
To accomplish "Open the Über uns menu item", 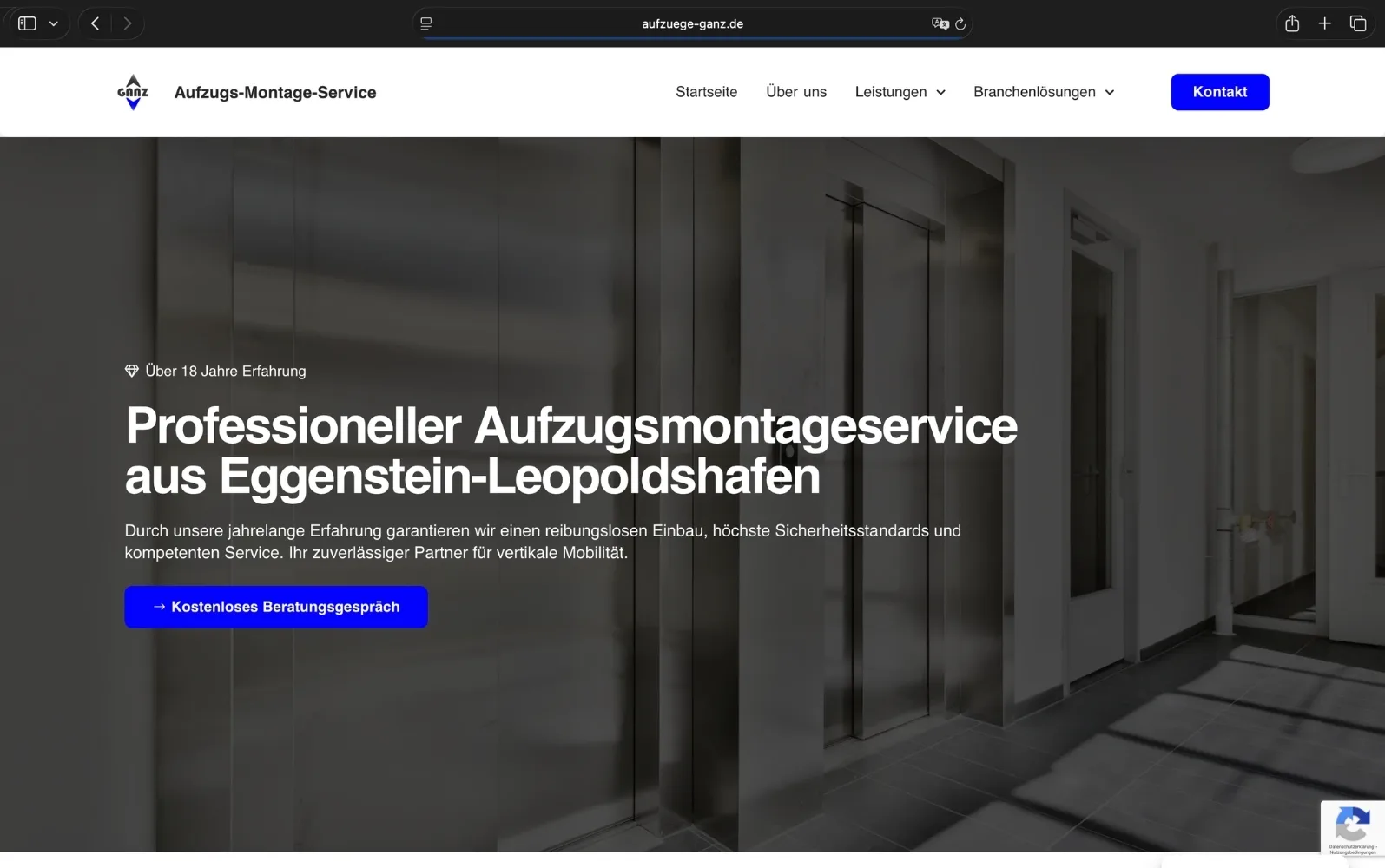I will coord(796,92).
